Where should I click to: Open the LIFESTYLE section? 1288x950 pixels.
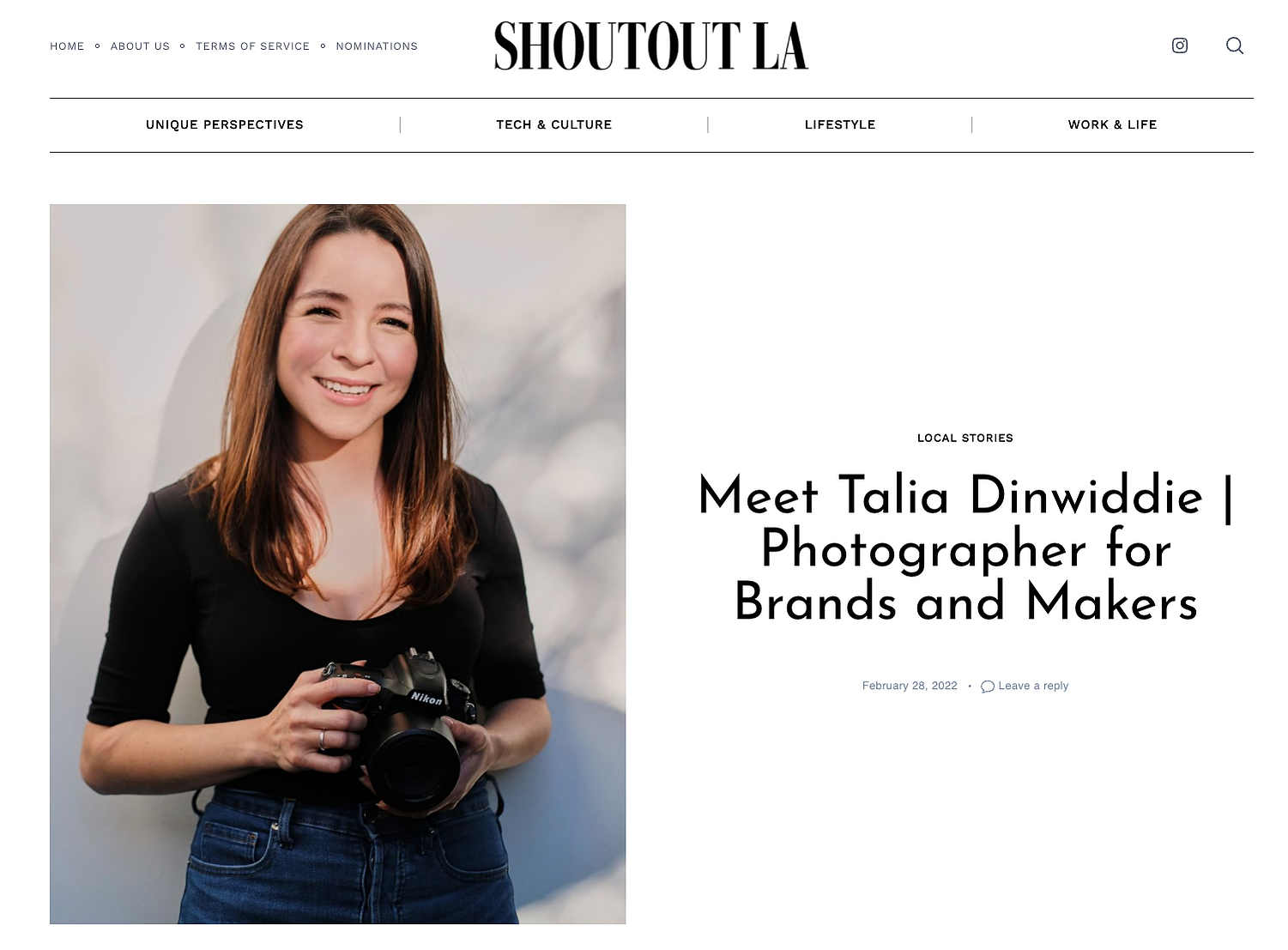pyautogui.click(x=840, y=124)
